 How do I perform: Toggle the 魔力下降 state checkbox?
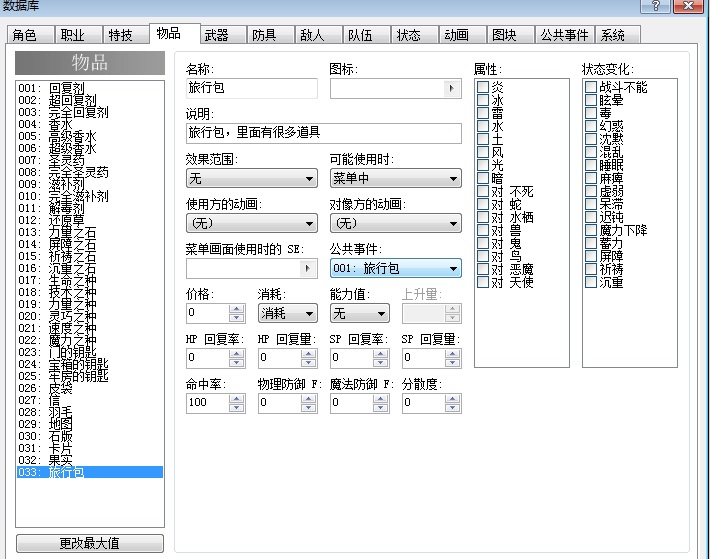coord(590,230)
